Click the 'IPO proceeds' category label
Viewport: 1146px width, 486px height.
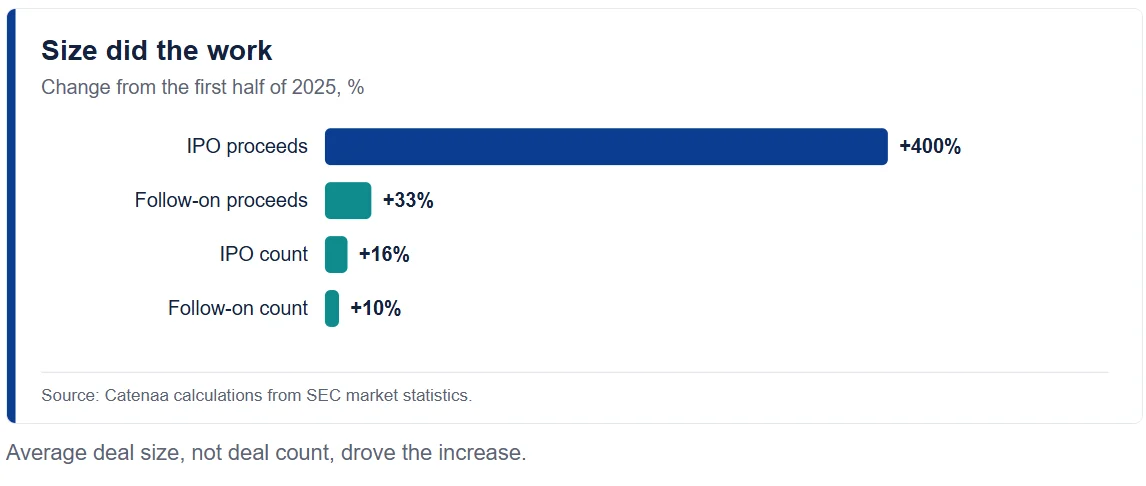coord(247,147)
